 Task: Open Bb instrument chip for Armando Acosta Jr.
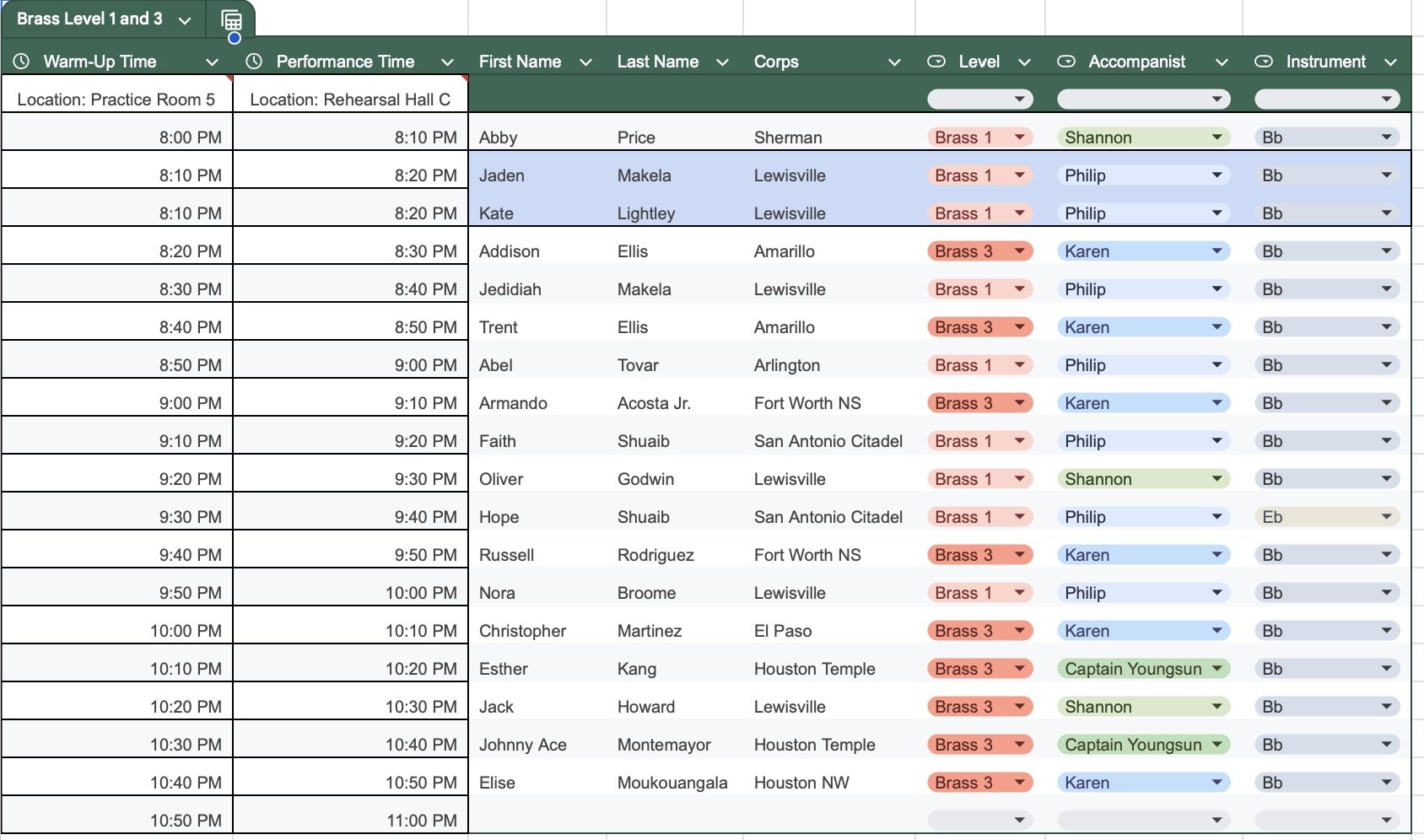click(x=1327, y=403)
